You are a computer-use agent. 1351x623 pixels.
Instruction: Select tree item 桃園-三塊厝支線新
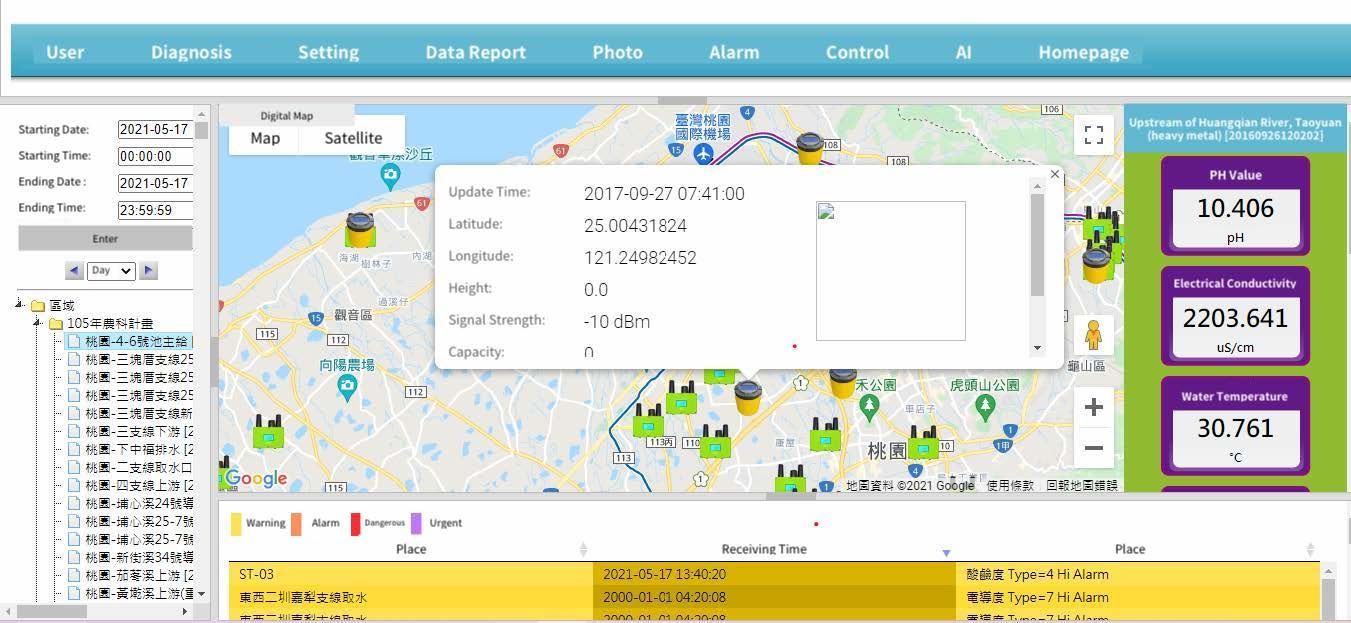139,414
